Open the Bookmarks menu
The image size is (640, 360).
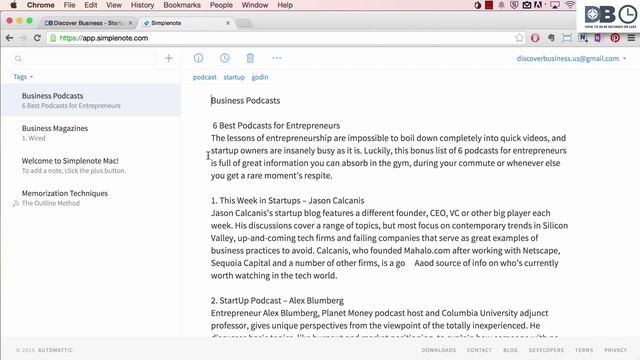pos(182,5)
